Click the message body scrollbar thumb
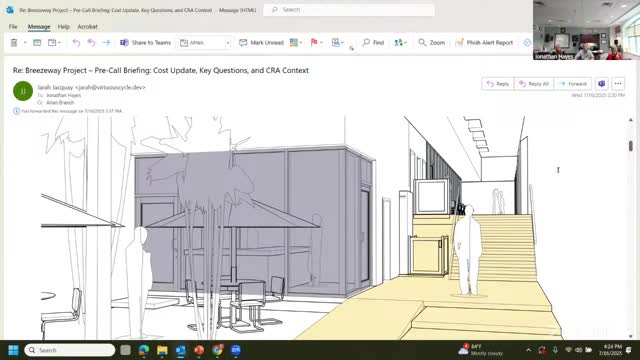 click(631, 146)
